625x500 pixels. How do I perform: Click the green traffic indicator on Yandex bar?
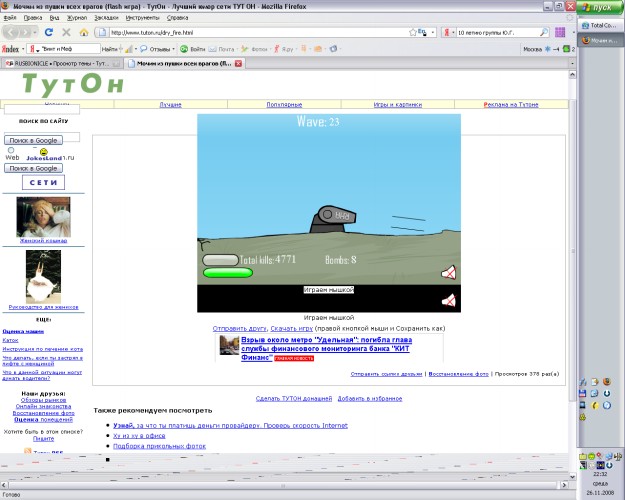[566, 49]
